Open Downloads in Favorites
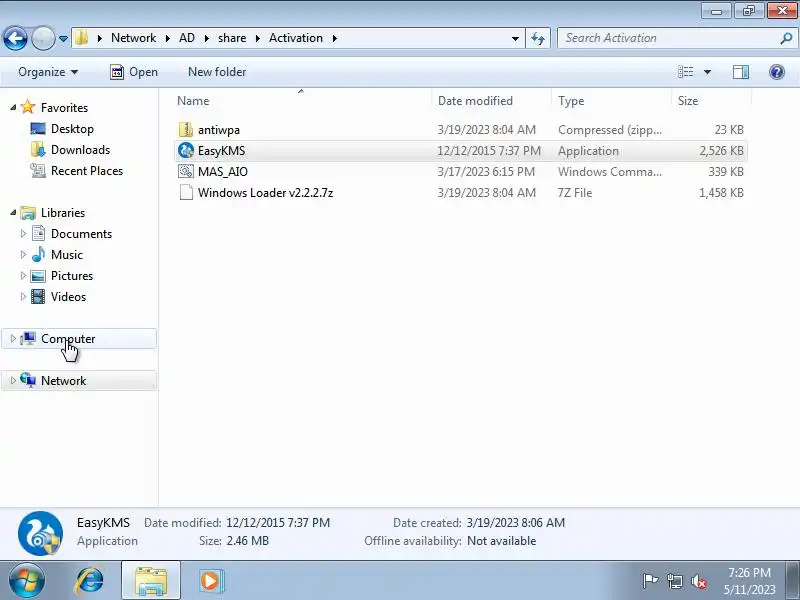The image size is (800, 600). coord(80,149)
